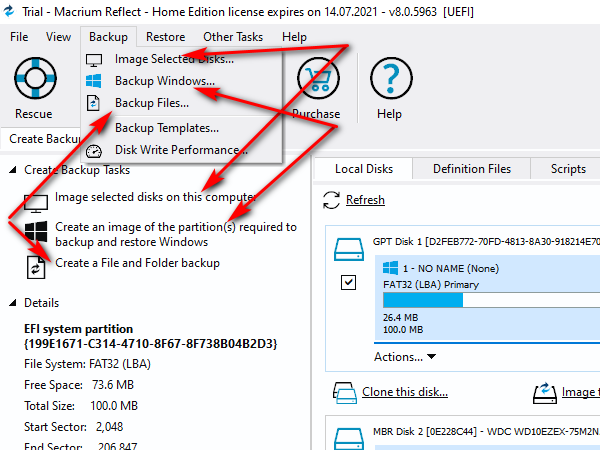This screenshot has width=600, height=450.
Task: Click the File System FAT32 (LBA) line
Action: point(87,364)
